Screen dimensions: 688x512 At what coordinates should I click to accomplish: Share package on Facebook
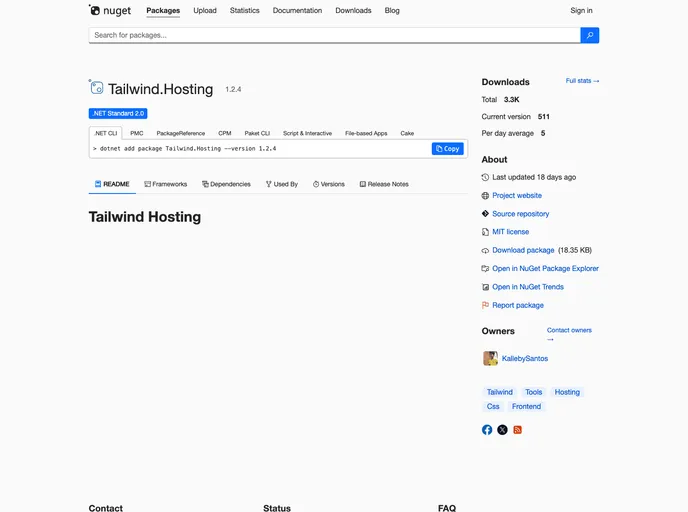[x=487, y=430]
